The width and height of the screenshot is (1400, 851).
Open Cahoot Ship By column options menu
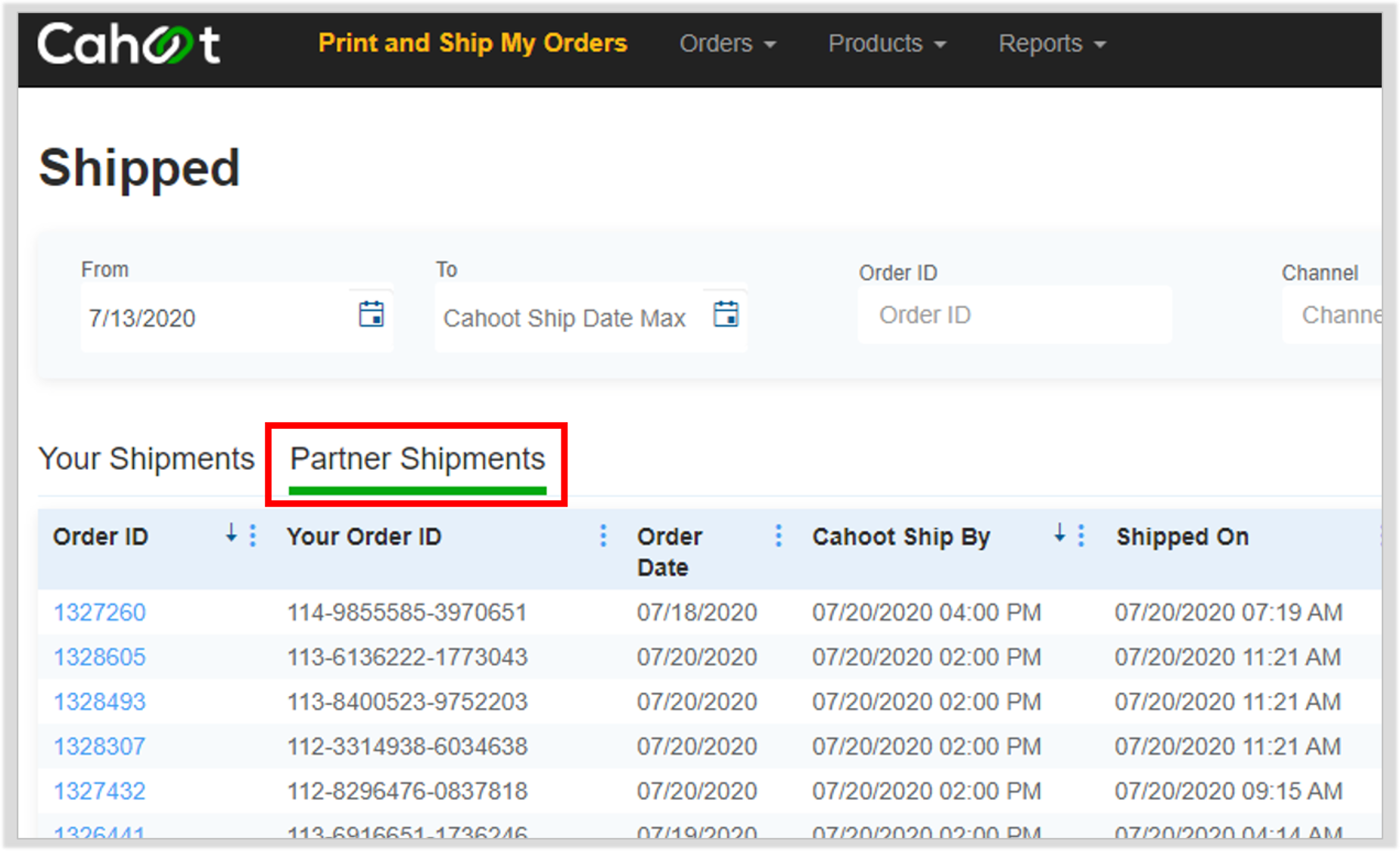tap(1081, 536)
